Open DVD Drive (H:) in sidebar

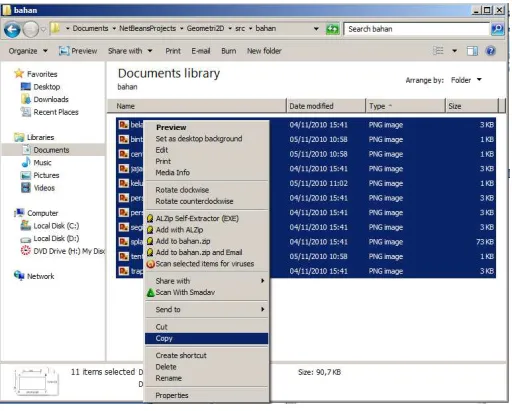[63, 251]
